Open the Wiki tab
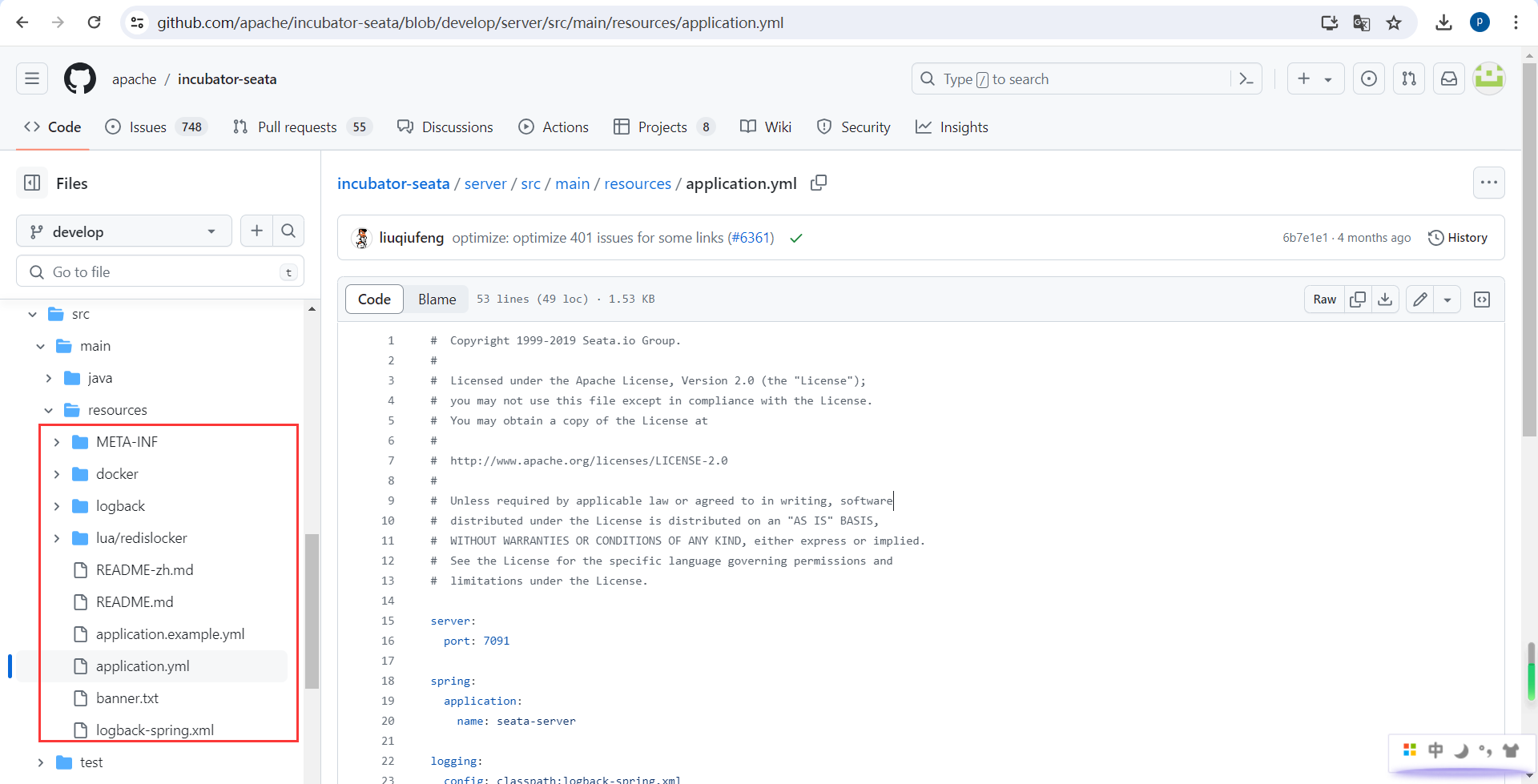1538x784 pixels. [x=766, y=127]
